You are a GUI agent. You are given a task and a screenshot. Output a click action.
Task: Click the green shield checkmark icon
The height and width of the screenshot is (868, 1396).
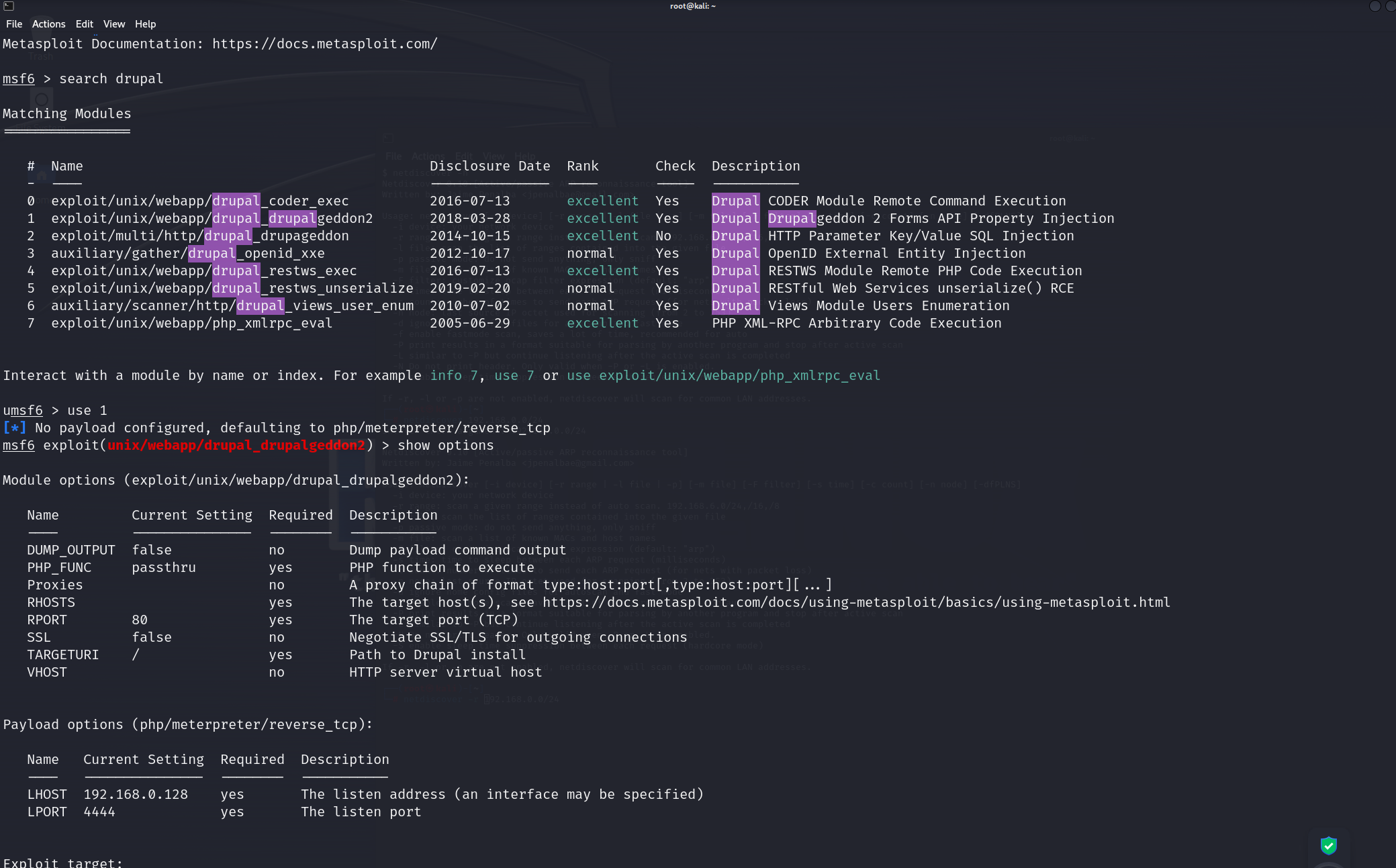click(x=1328, y=845)
